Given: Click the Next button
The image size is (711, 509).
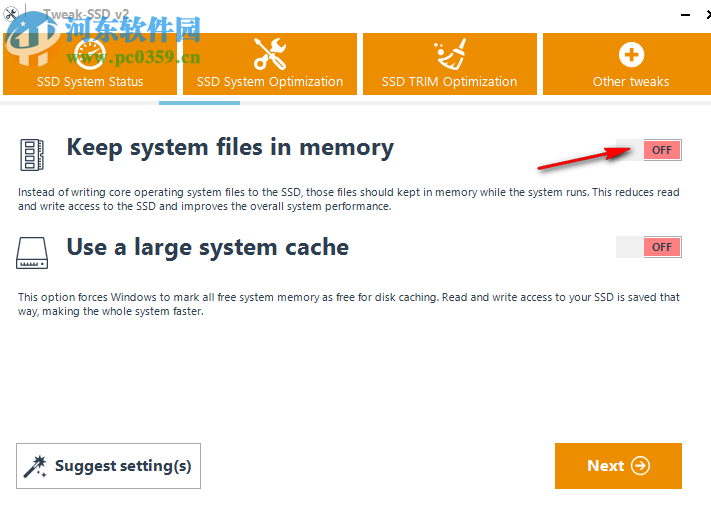Looking at the screenshot, I should [618, 466].
